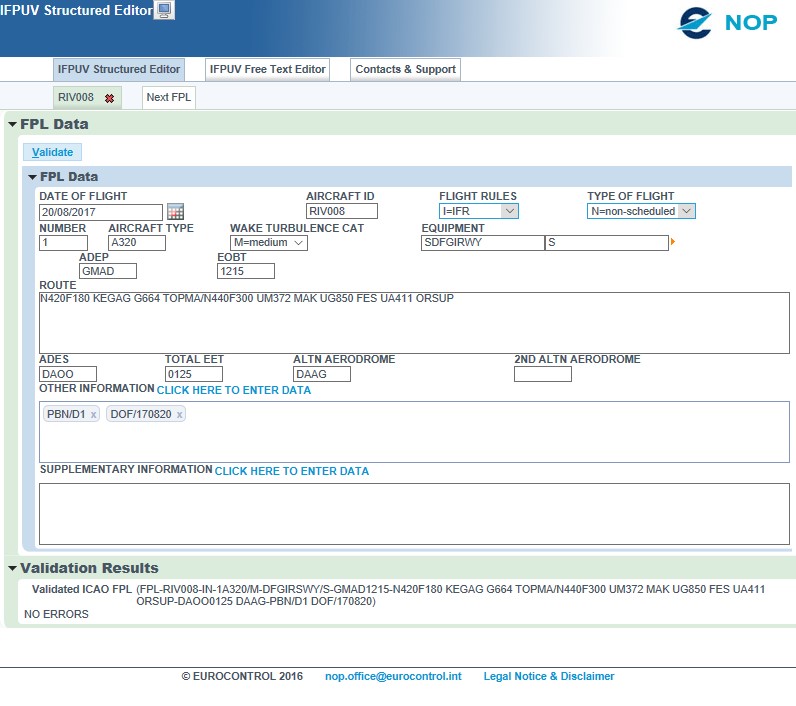This screenshot has width=796, height=706.
Task: Click the PBN/D1 tag label
Action: (66, 415)
